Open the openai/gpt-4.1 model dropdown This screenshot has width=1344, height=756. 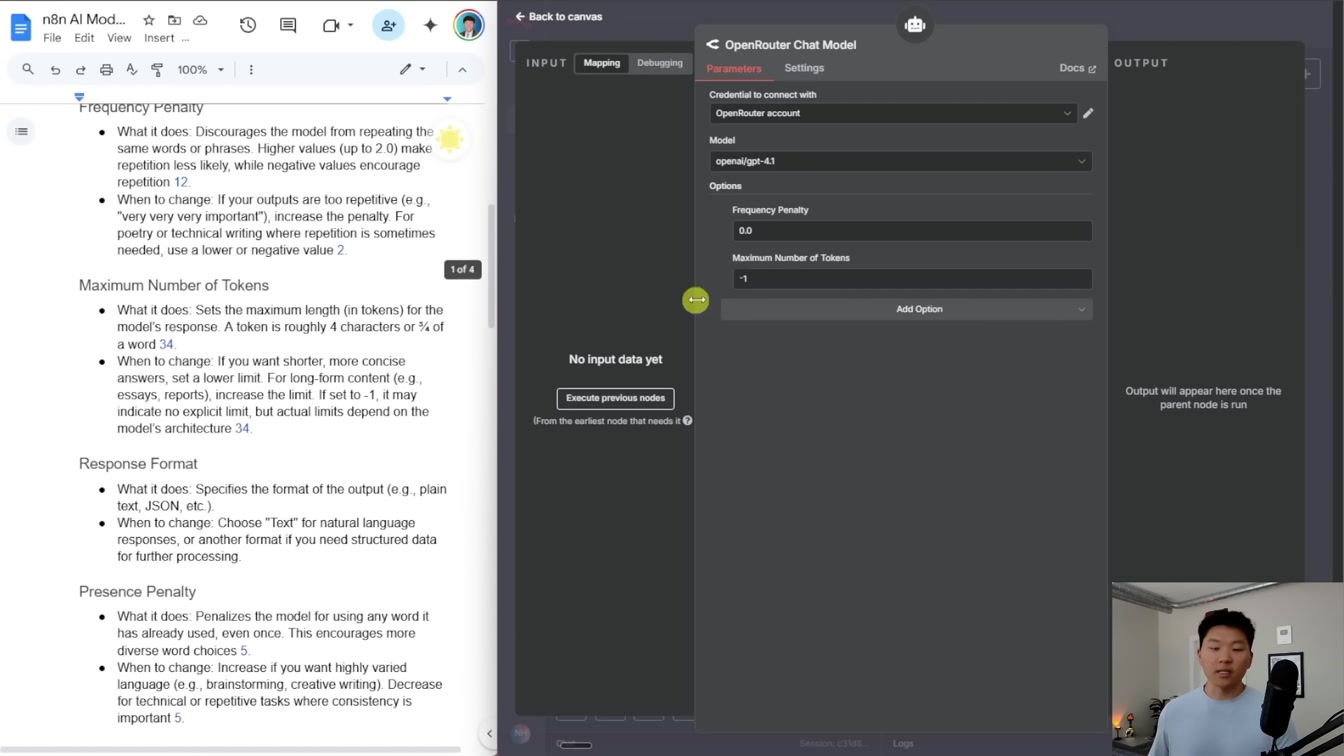pyautogui.click(x=900, y=161)
